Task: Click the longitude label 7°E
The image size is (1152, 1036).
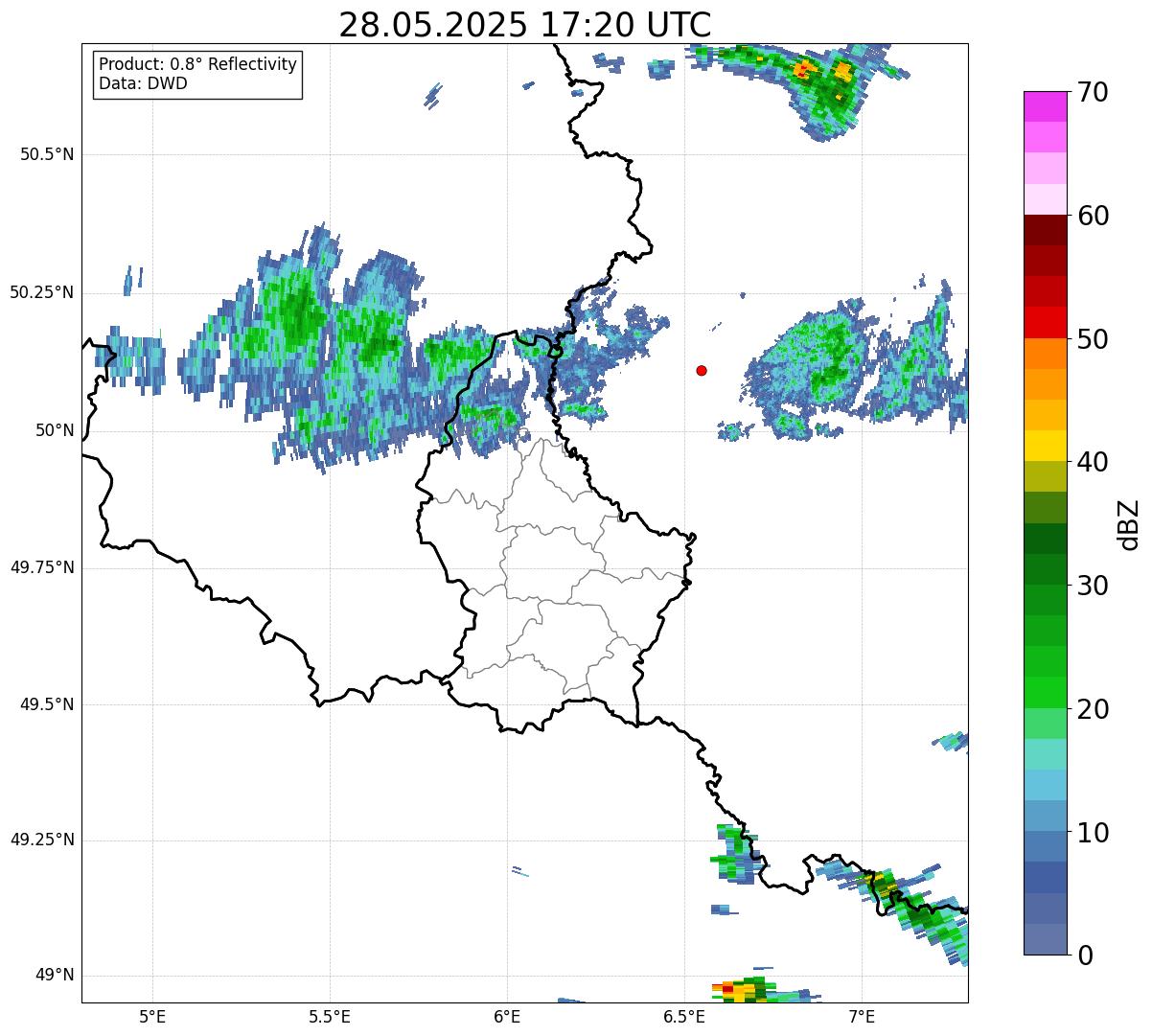Action: click(x=862, y=1016)
